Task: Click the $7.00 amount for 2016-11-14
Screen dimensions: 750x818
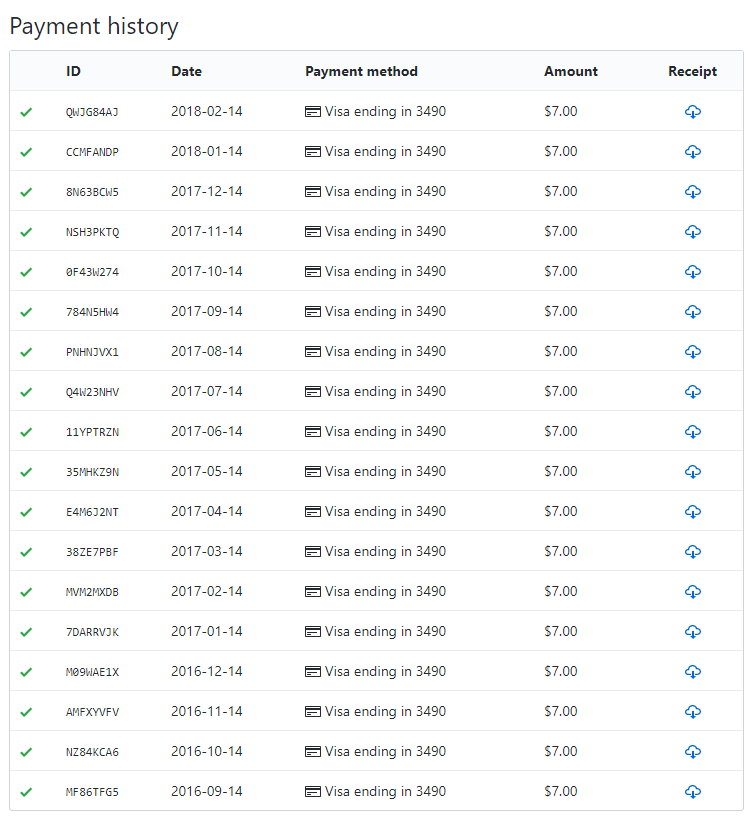Action: (560, 711)
